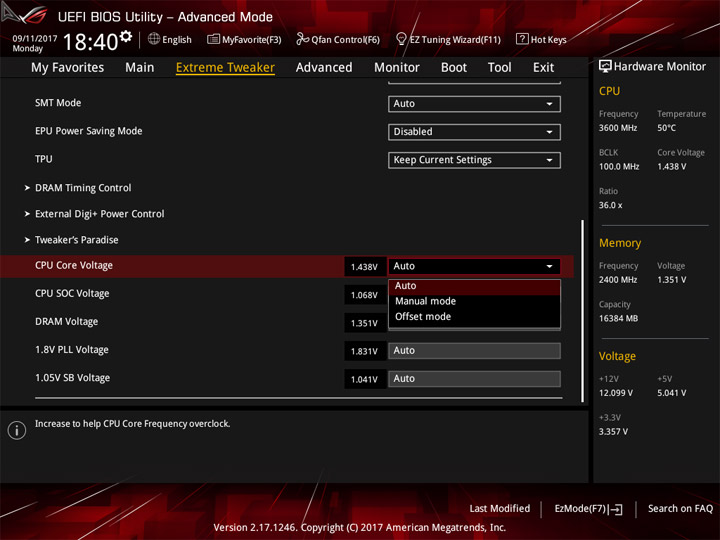Click the settings list vertical scrollbar
The image size is (720, 540).
pos(583,311)
